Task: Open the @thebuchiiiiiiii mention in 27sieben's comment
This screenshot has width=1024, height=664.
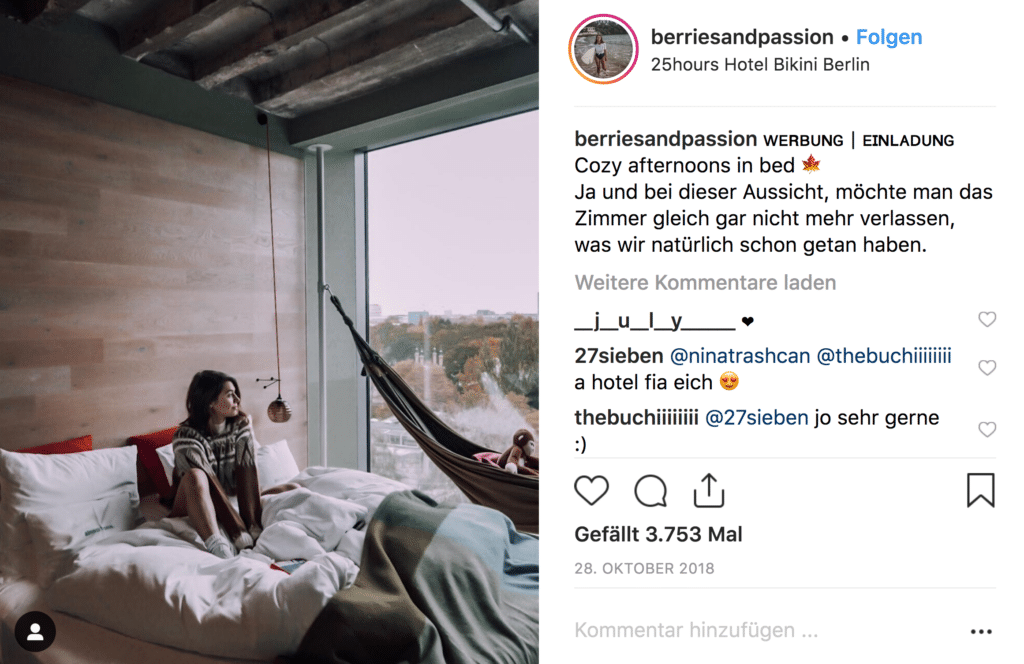Action: click(884, 356)
